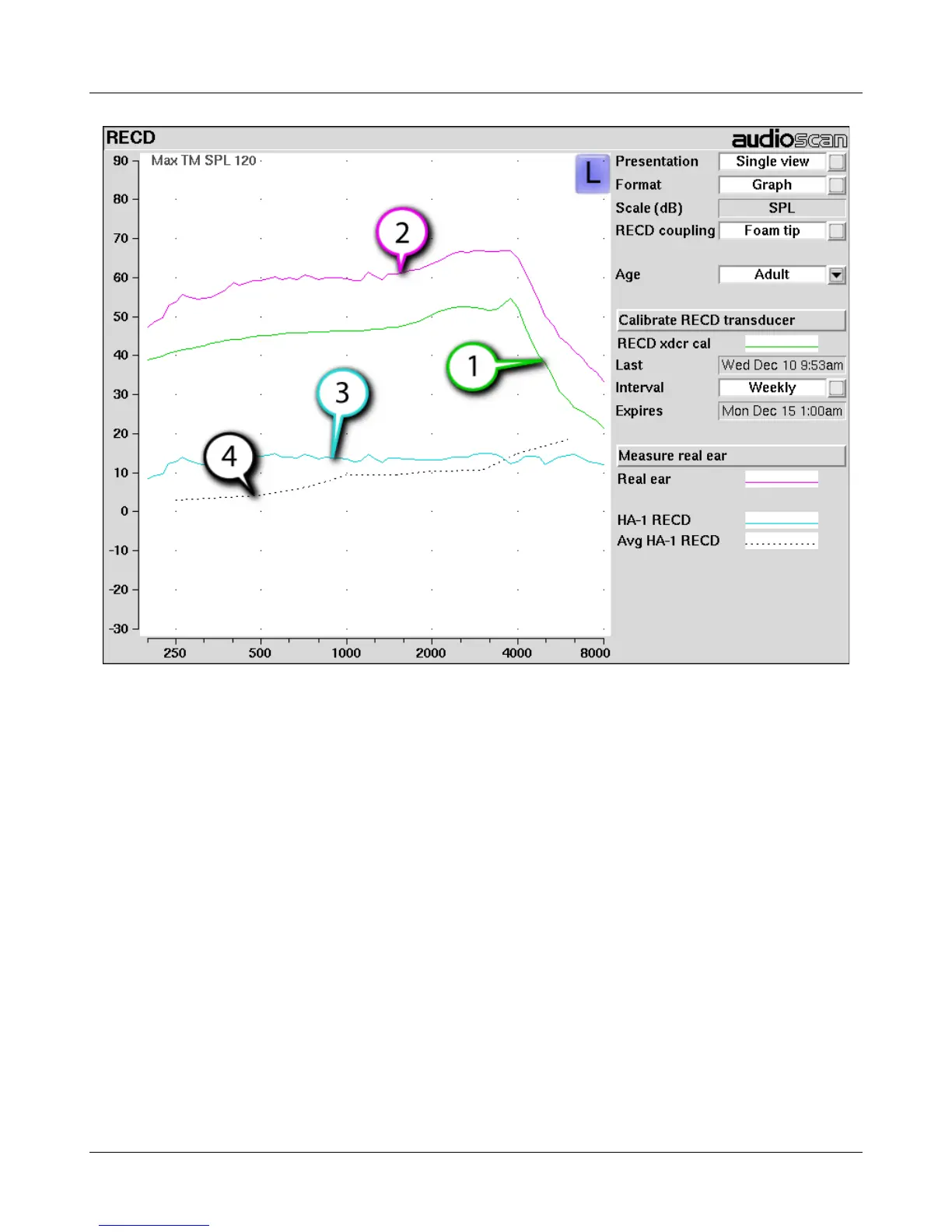Click the 250 frequency axis label
952x1232 pixels.
point(175,653)
